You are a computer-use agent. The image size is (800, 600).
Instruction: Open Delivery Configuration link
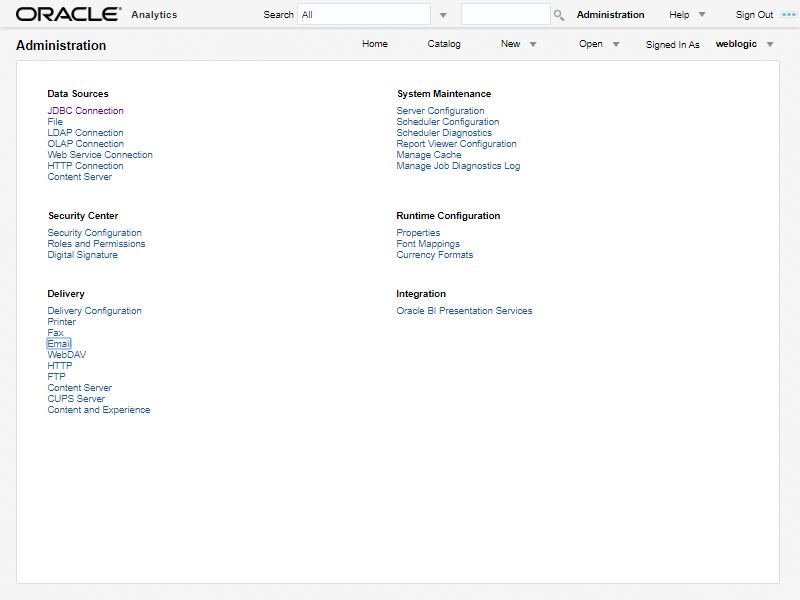[x=94, y=311]
